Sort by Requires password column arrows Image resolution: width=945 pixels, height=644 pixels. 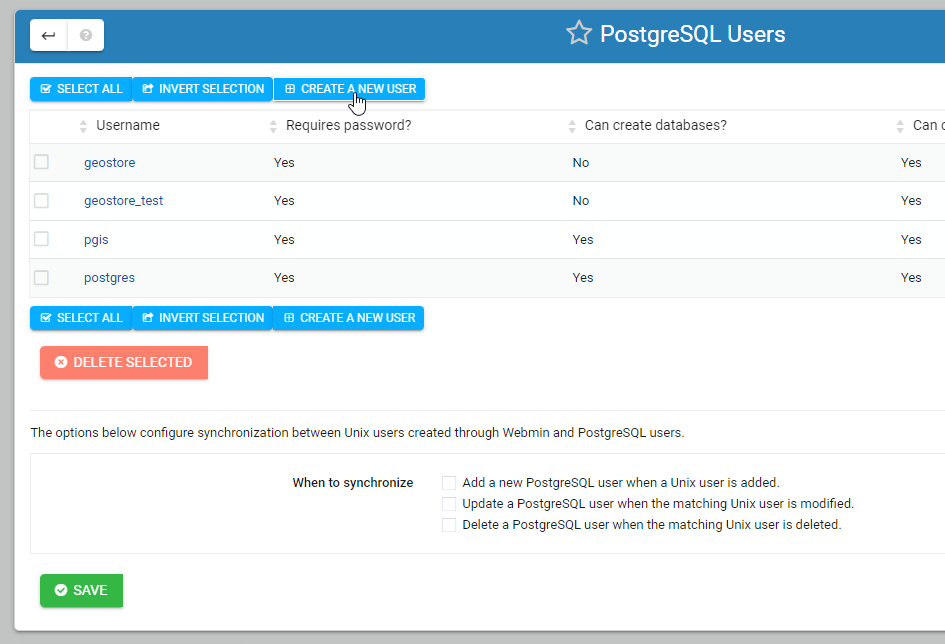[x=274, y=126]
